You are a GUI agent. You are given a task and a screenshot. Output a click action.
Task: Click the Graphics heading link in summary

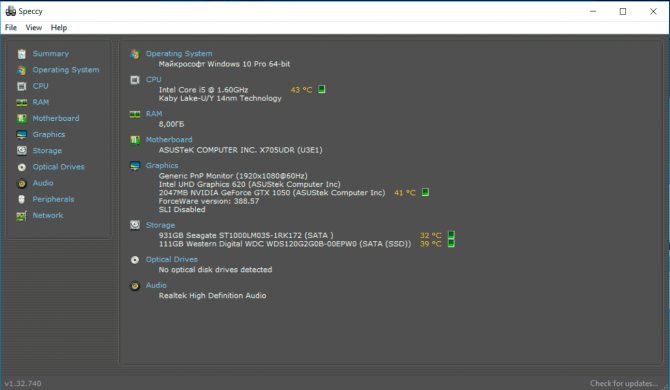162,166
